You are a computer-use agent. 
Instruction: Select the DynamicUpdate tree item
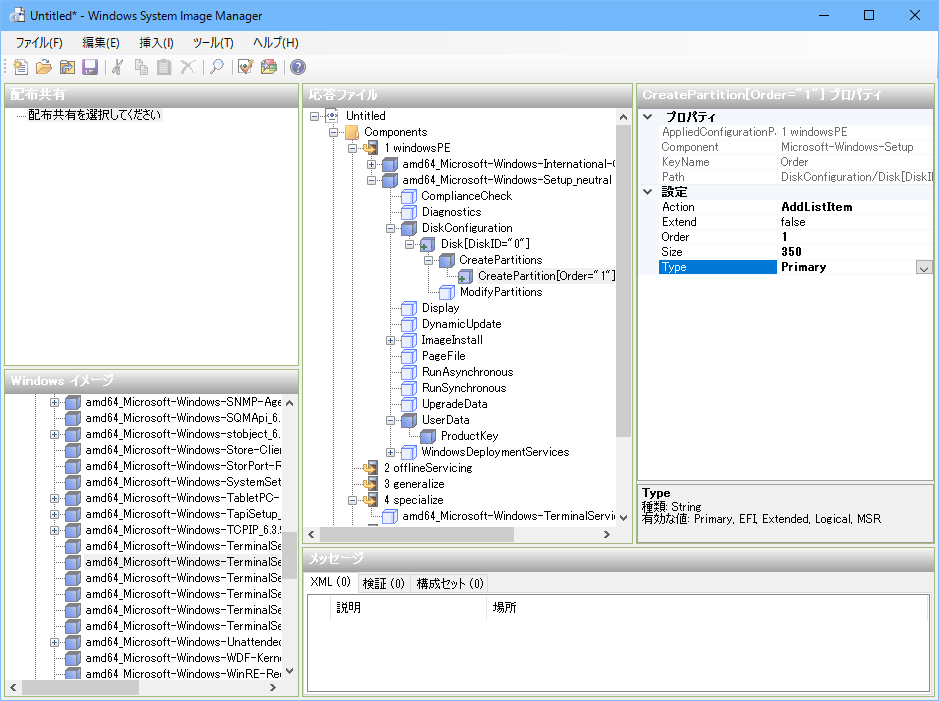[x=461, y=324]
